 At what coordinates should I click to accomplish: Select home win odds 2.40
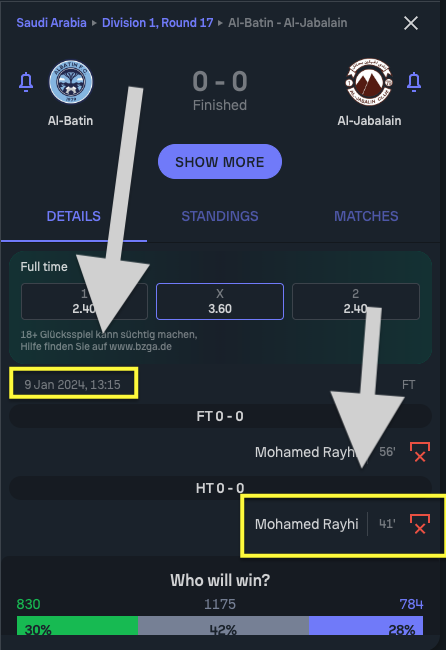(x=85, y=301)
